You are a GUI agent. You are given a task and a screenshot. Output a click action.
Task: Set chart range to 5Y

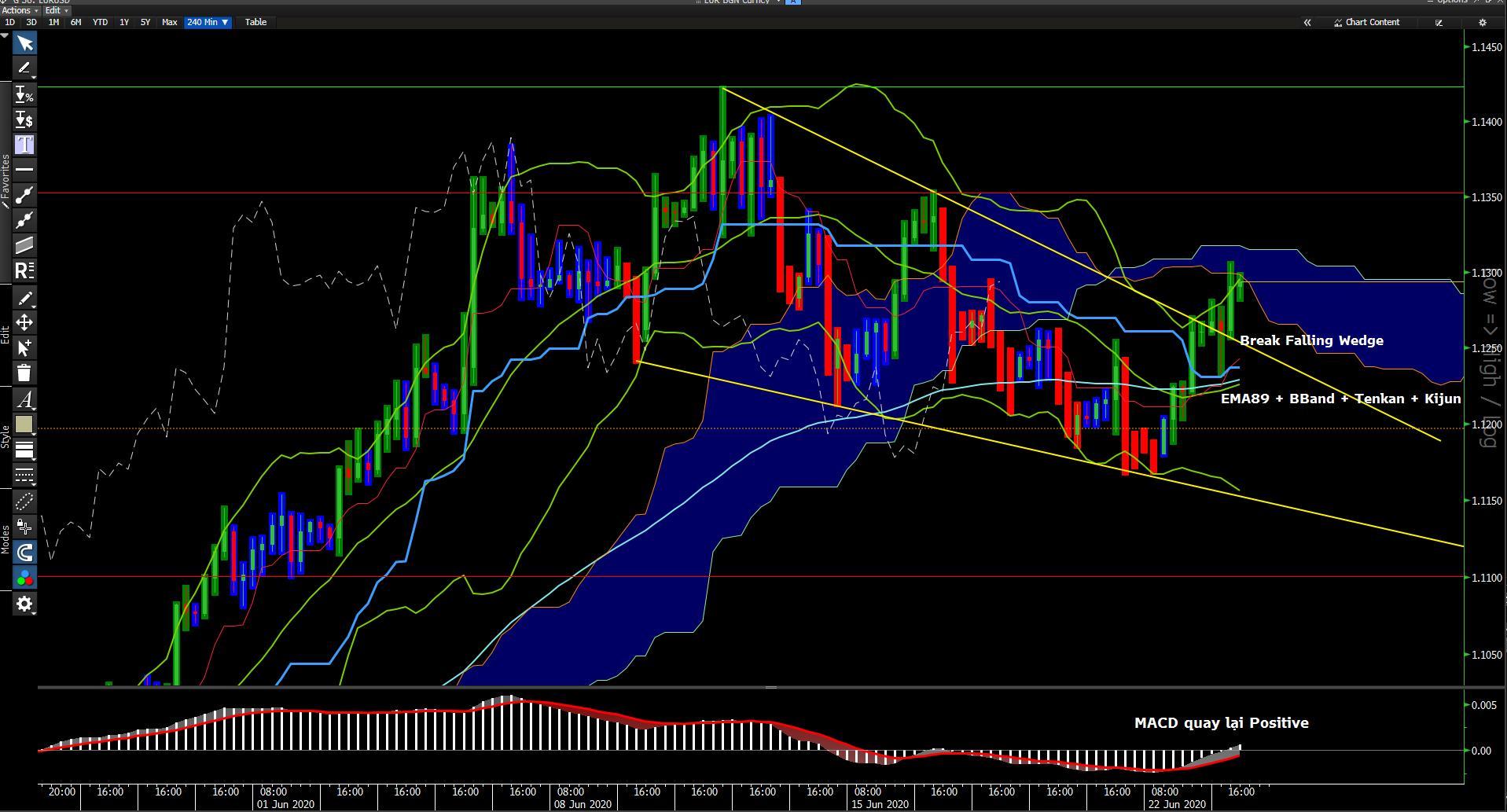coord(145,22)
